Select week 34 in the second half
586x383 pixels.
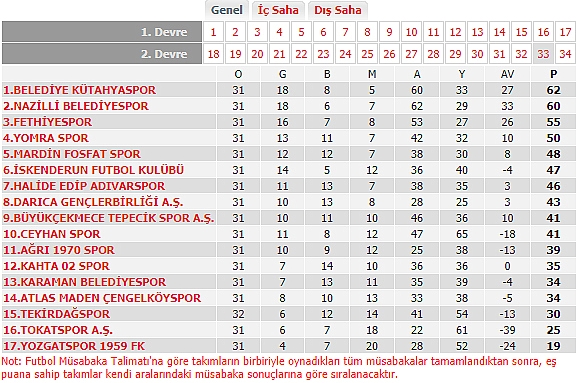(565, 54)
